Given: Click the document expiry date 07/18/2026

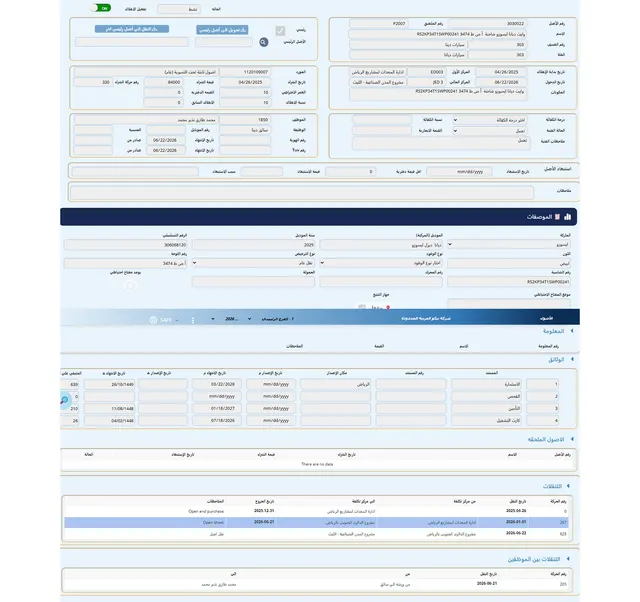Looking at the screenshot, I should tap(216, 420).
